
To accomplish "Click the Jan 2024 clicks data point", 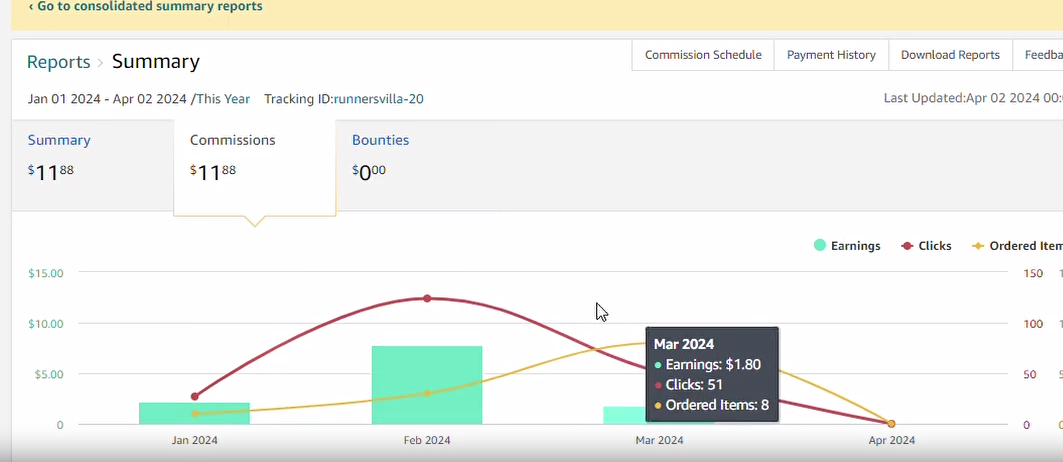I will click(x=195, y=396).
